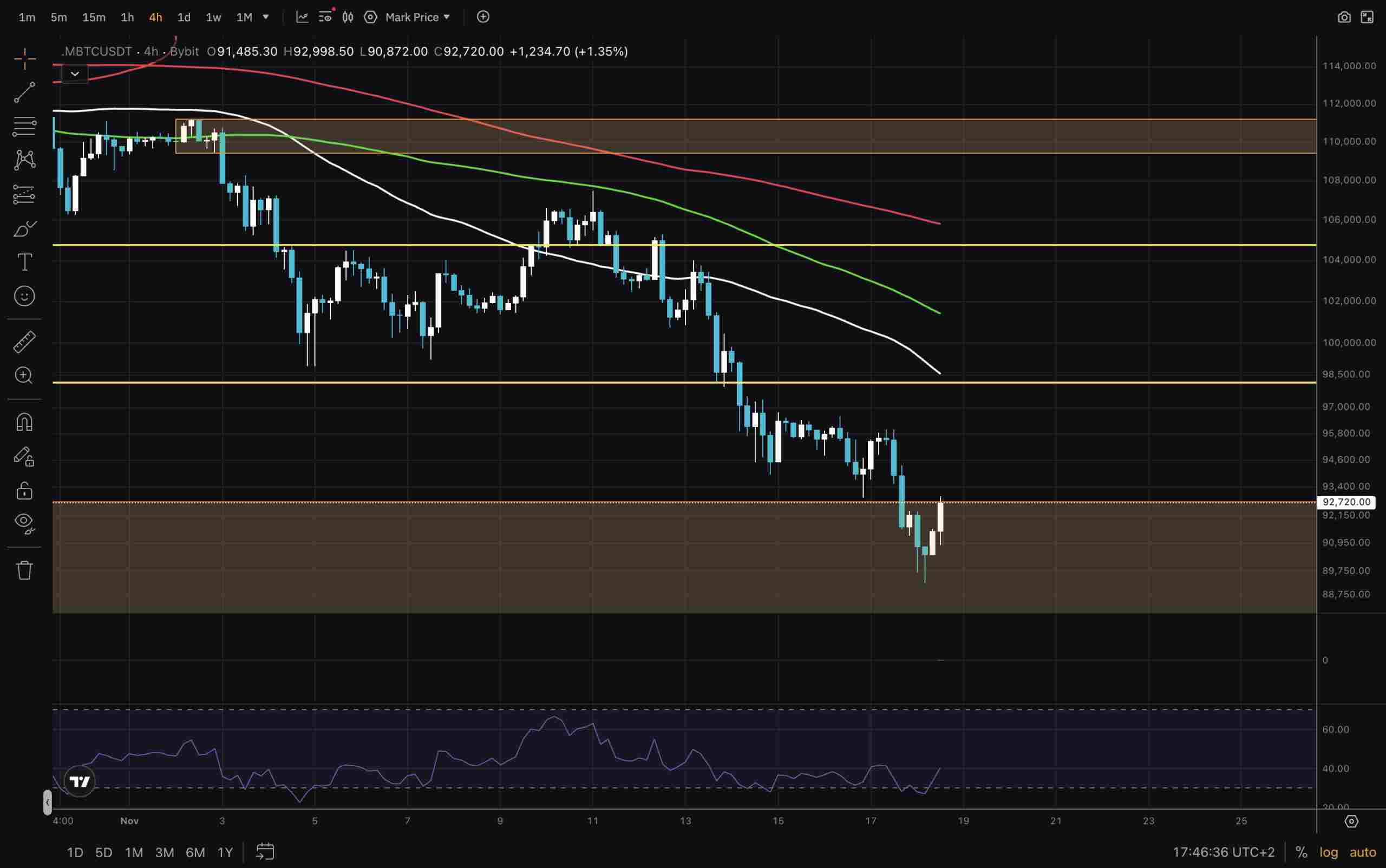Open the ruler measure tool
1386x868 pixels.
24,341
